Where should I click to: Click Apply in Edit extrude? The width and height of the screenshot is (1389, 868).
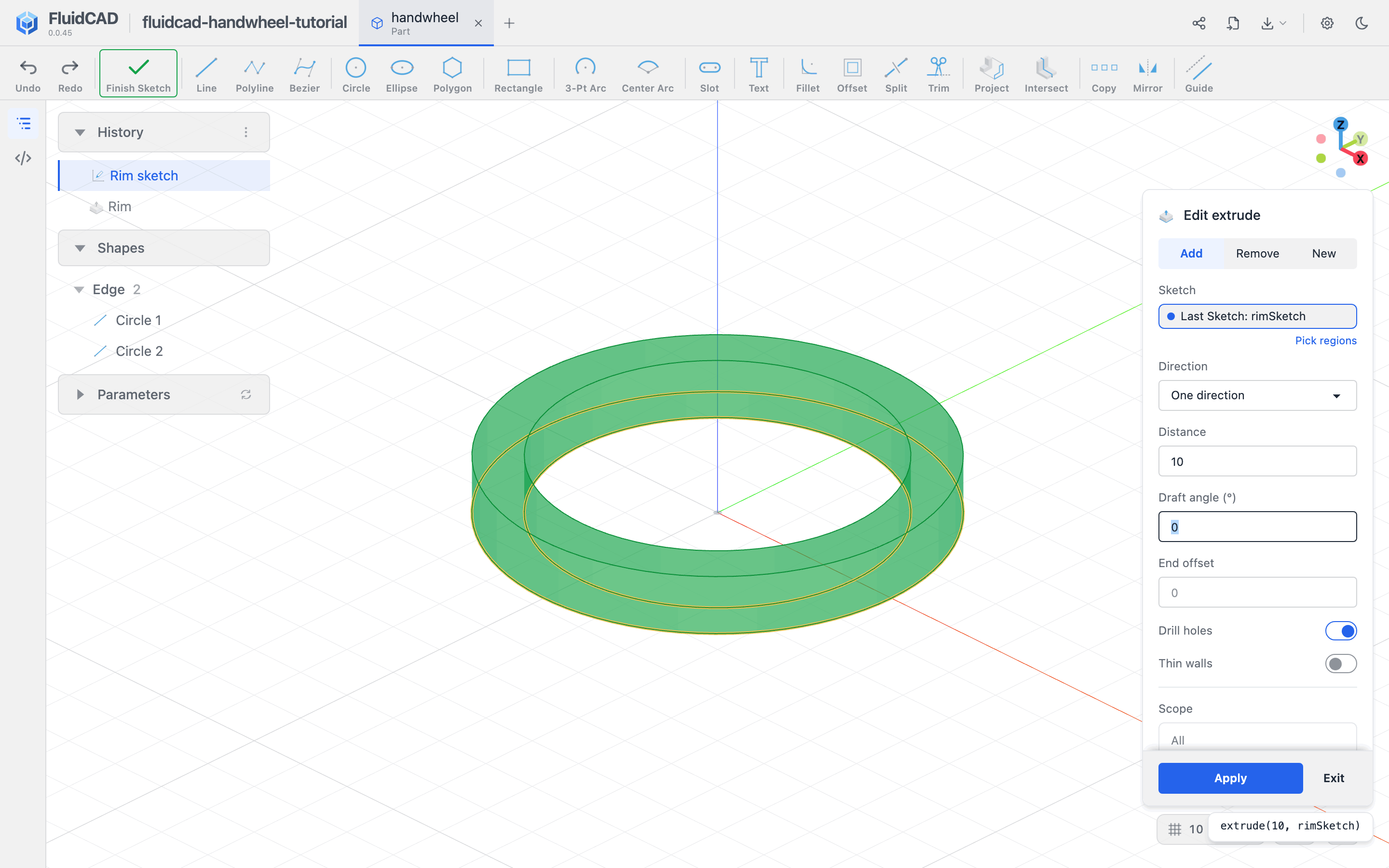pyautogui.click(x=1230, y=778)
